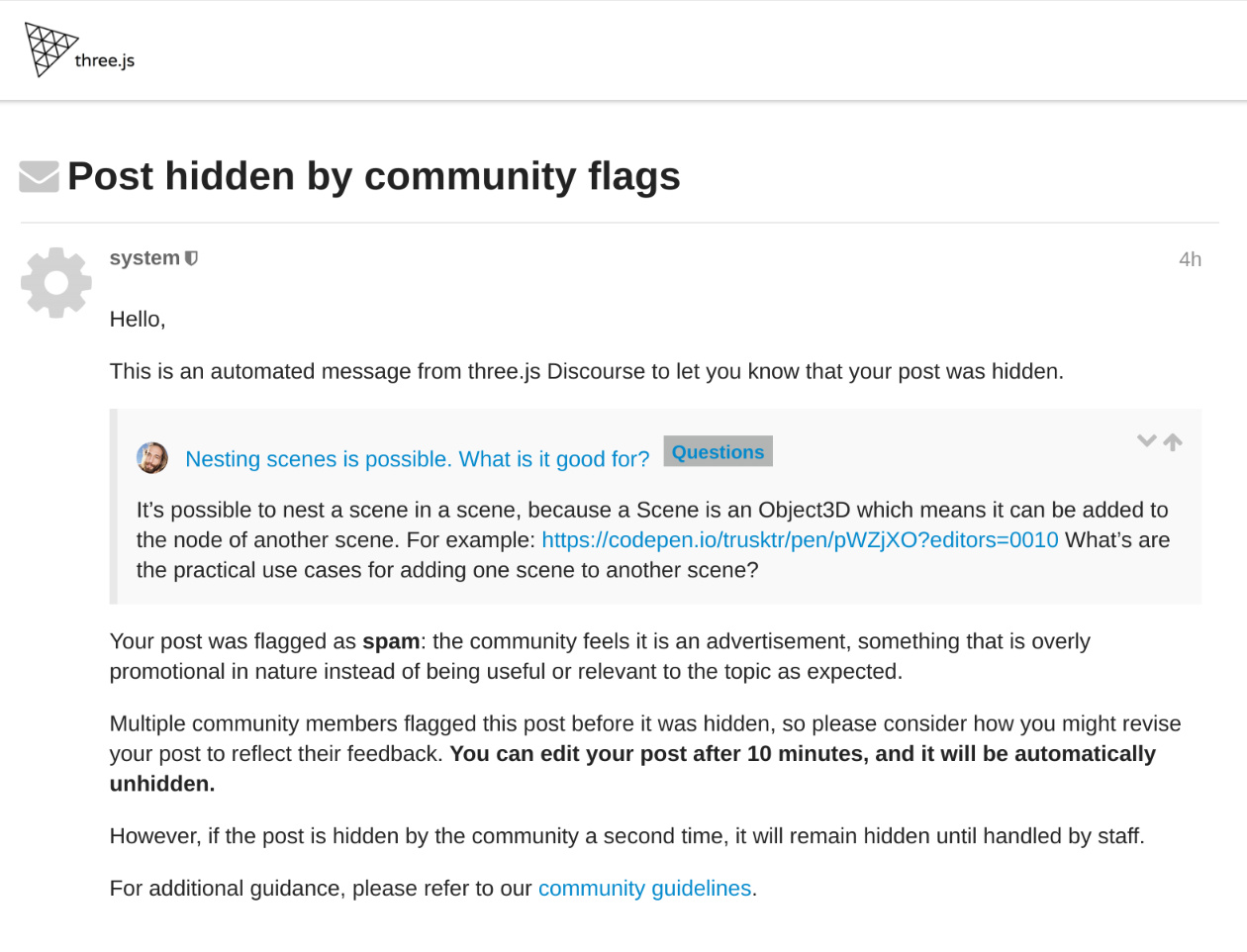Visit the community guidelines link

tap(644, 889)
